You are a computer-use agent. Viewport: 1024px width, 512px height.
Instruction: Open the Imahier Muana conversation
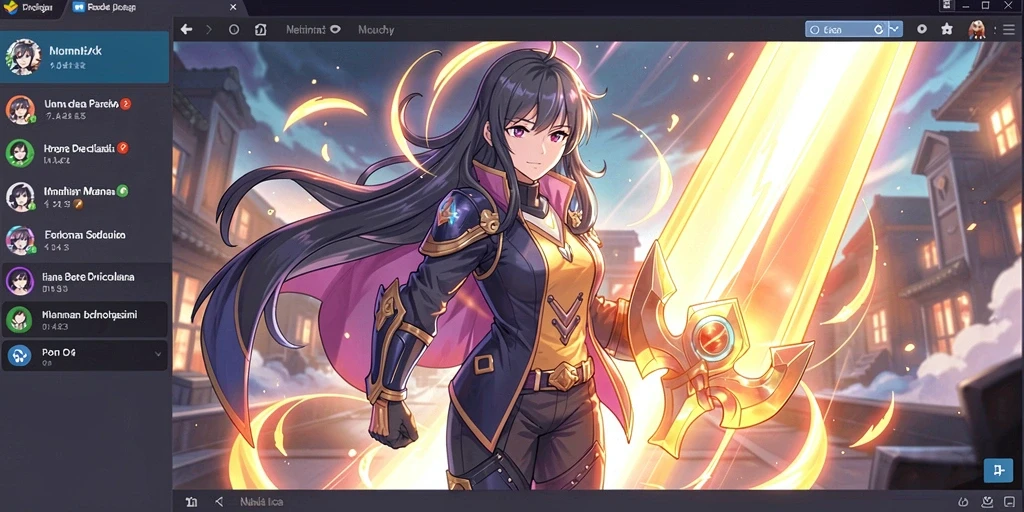tap(85, 197)
